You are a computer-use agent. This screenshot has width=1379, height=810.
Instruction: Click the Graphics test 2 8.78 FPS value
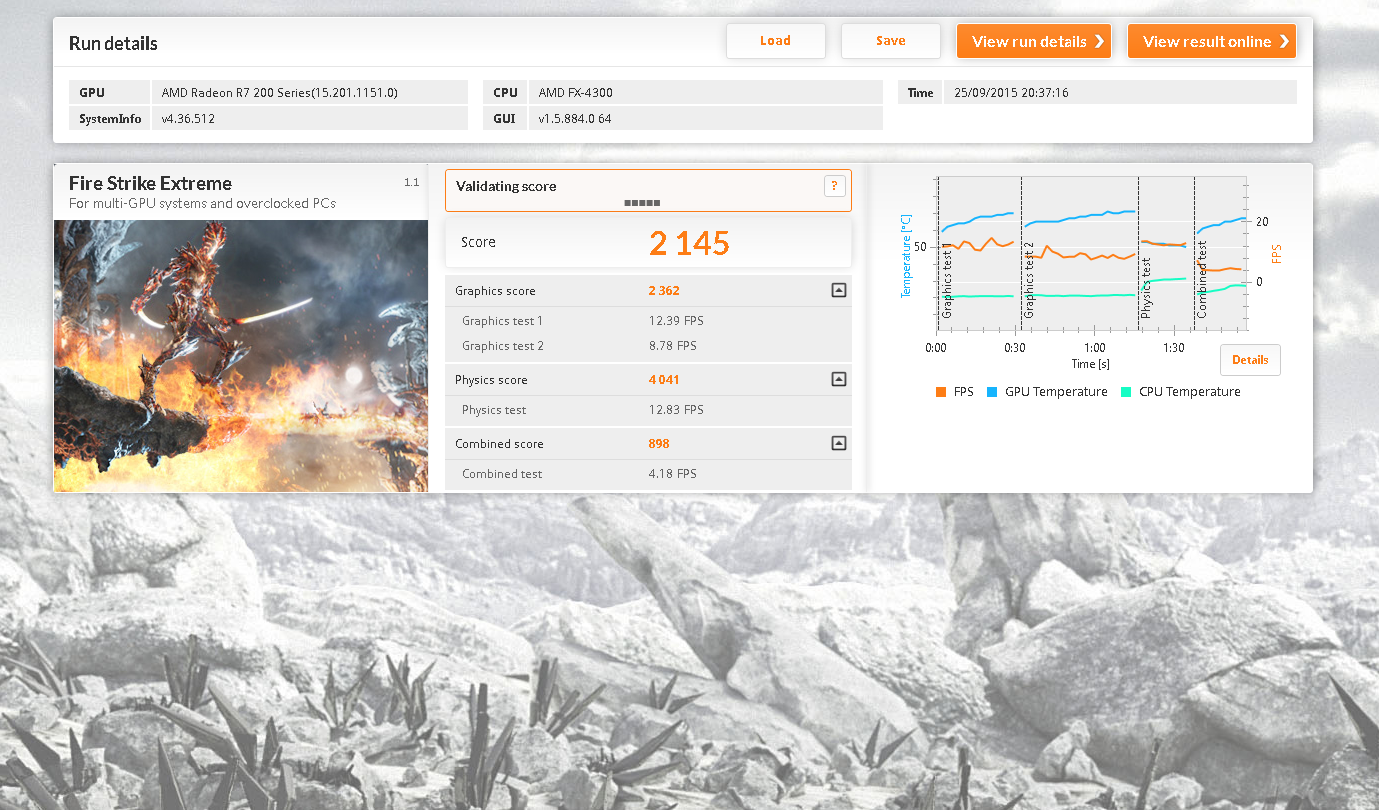673,346
